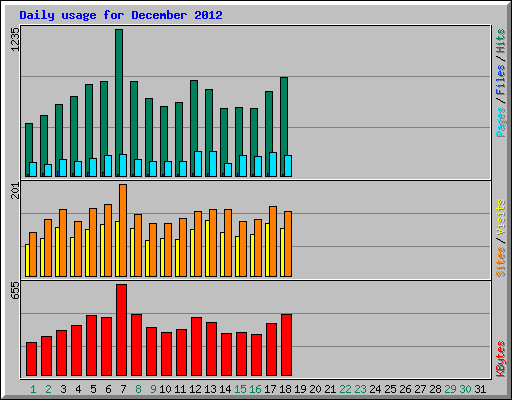Select day 27 on the x-axis
The image size is (512, 400).
(x=420, y=389)
